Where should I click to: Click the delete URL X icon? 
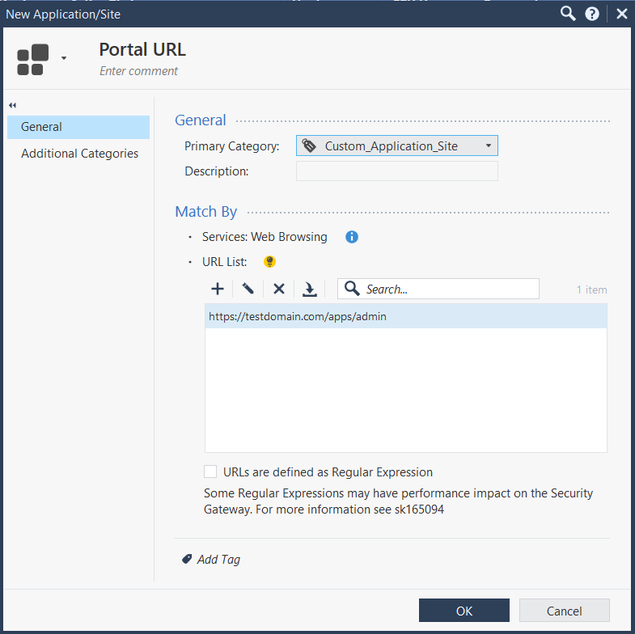(x=279, y=289)
